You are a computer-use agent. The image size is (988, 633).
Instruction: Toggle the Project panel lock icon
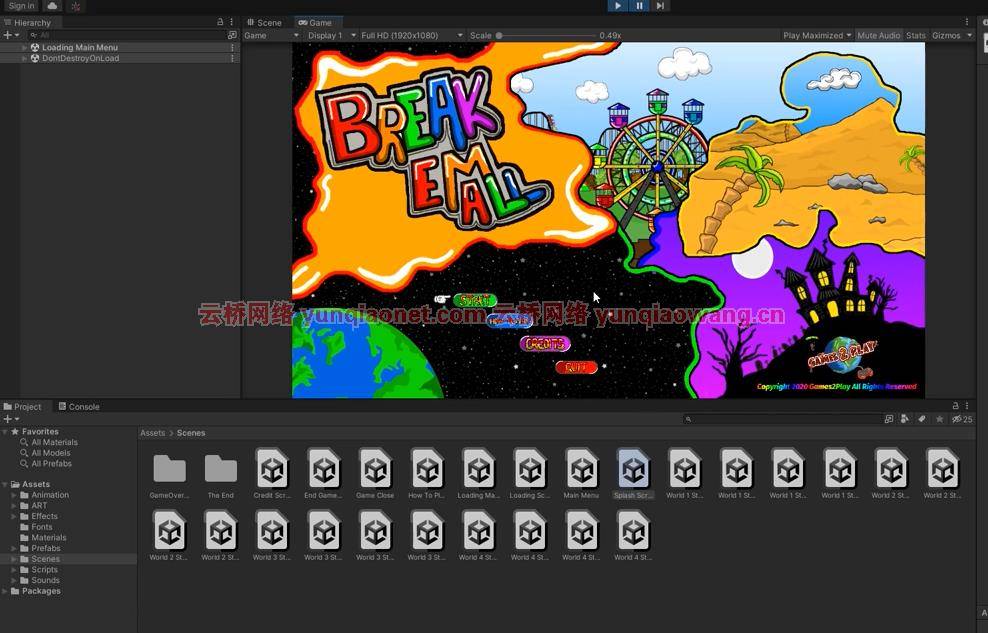coord(955,406)
